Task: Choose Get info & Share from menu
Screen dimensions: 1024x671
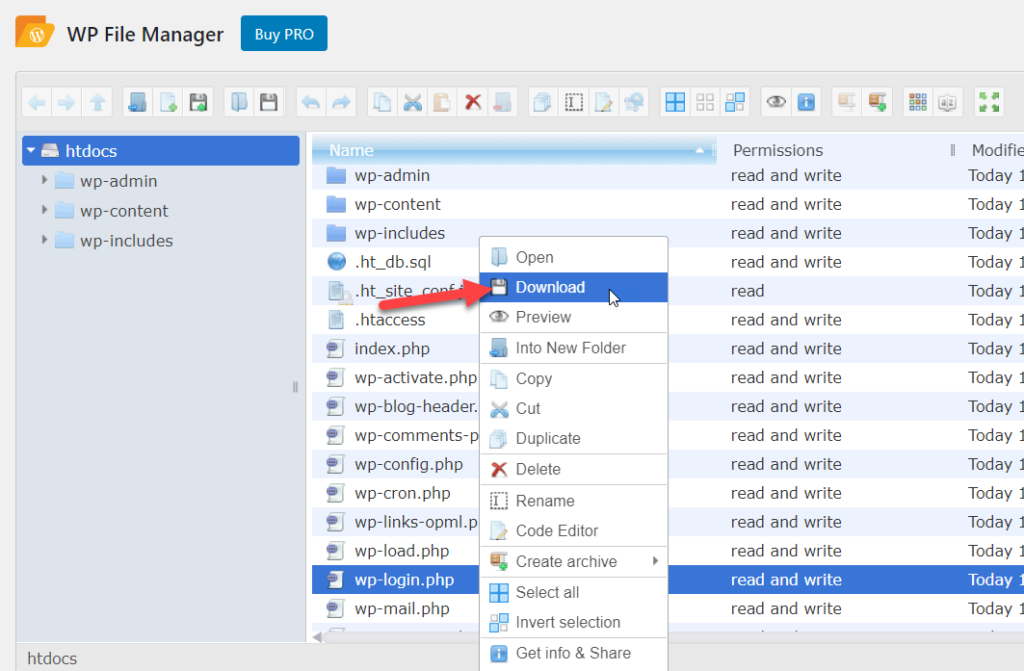Action: point(573,653)
